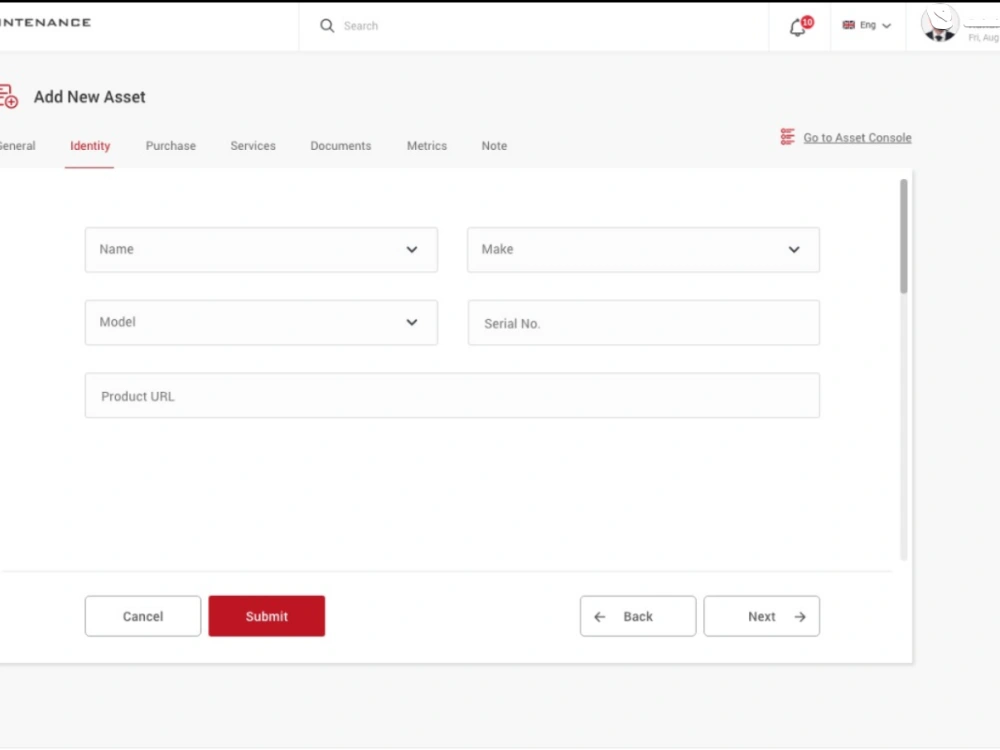Expand the Name dropdown
1000x750 pixels.
click(x=261, y=249)
